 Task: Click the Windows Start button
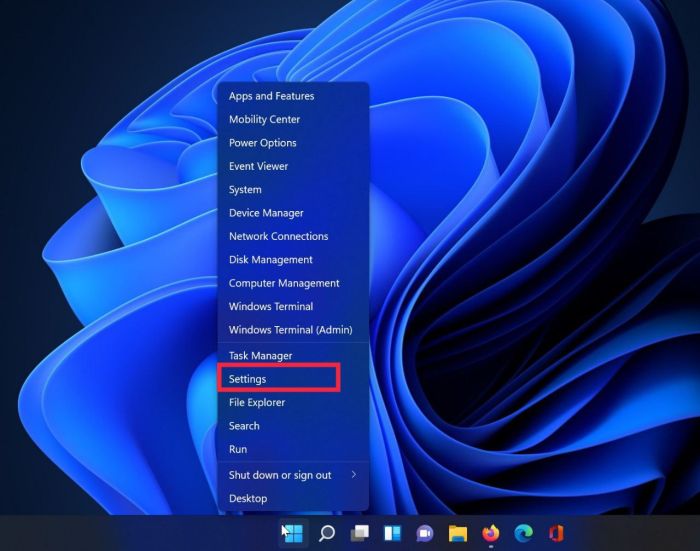point(294,533)
